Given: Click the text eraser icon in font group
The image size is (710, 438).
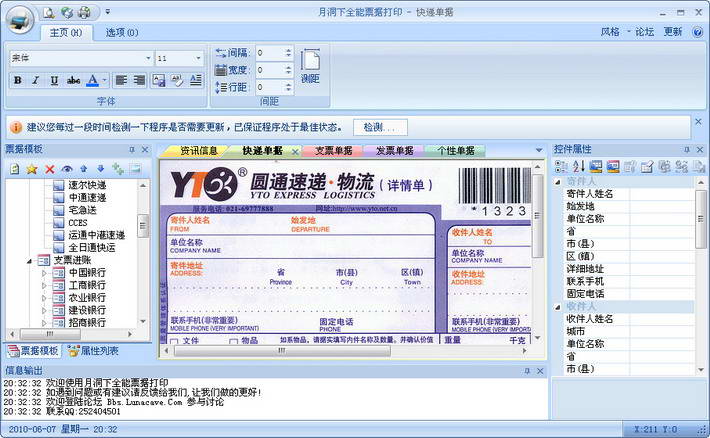Looking at the screenshot, I should point(177,81).
